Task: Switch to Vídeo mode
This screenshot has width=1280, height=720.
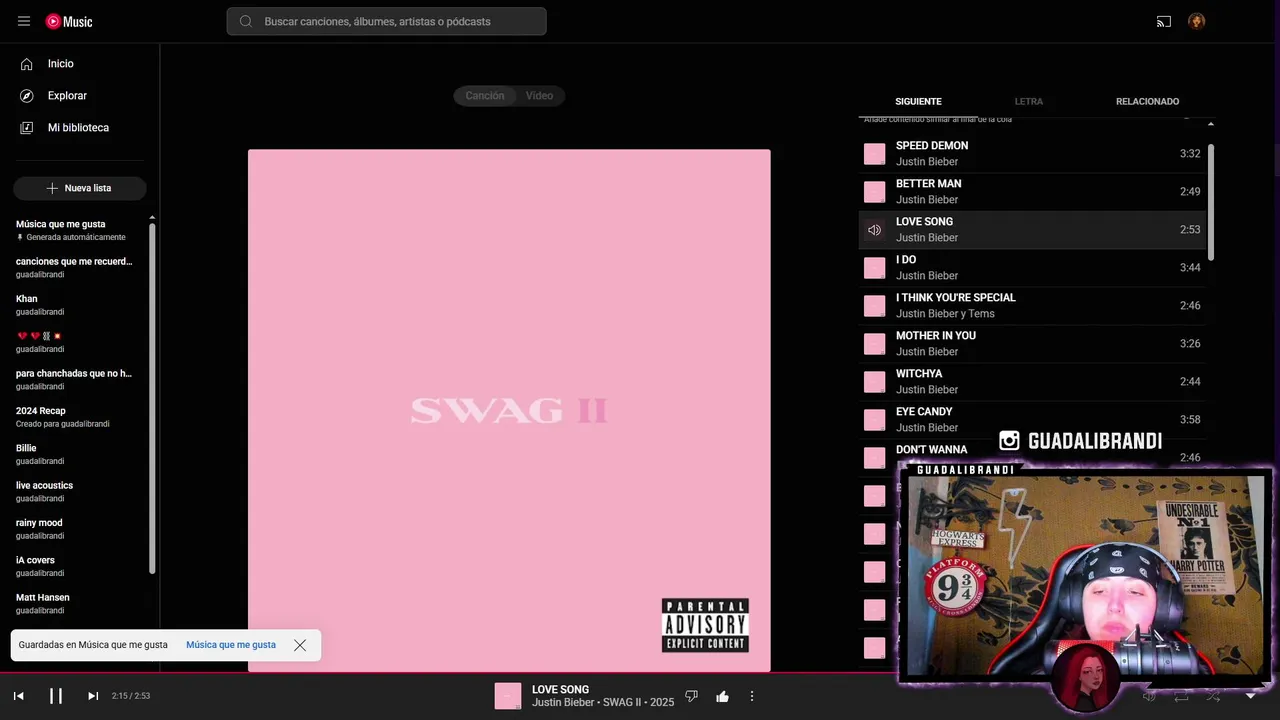Action: point(540,96)
